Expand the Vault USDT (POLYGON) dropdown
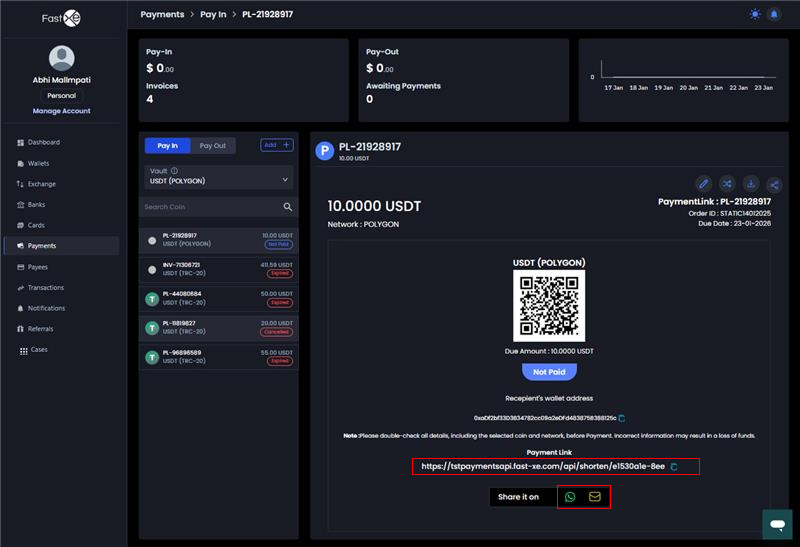 click(x=219, y=177)
